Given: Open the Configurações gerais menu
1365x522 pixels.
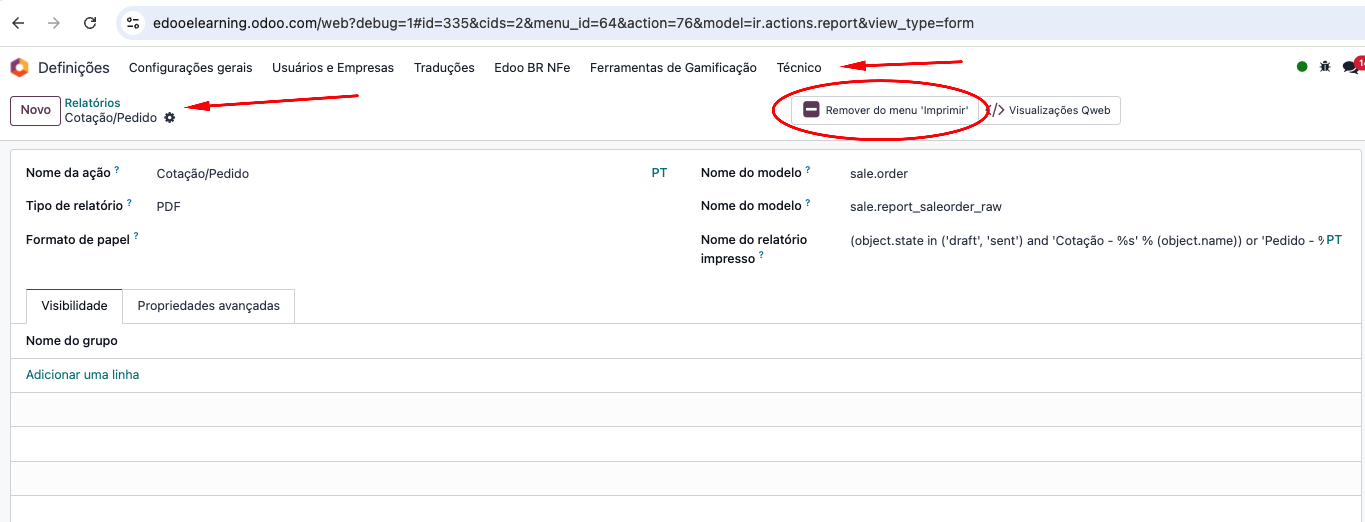Looking at the screenshot, I should [191, 68].
